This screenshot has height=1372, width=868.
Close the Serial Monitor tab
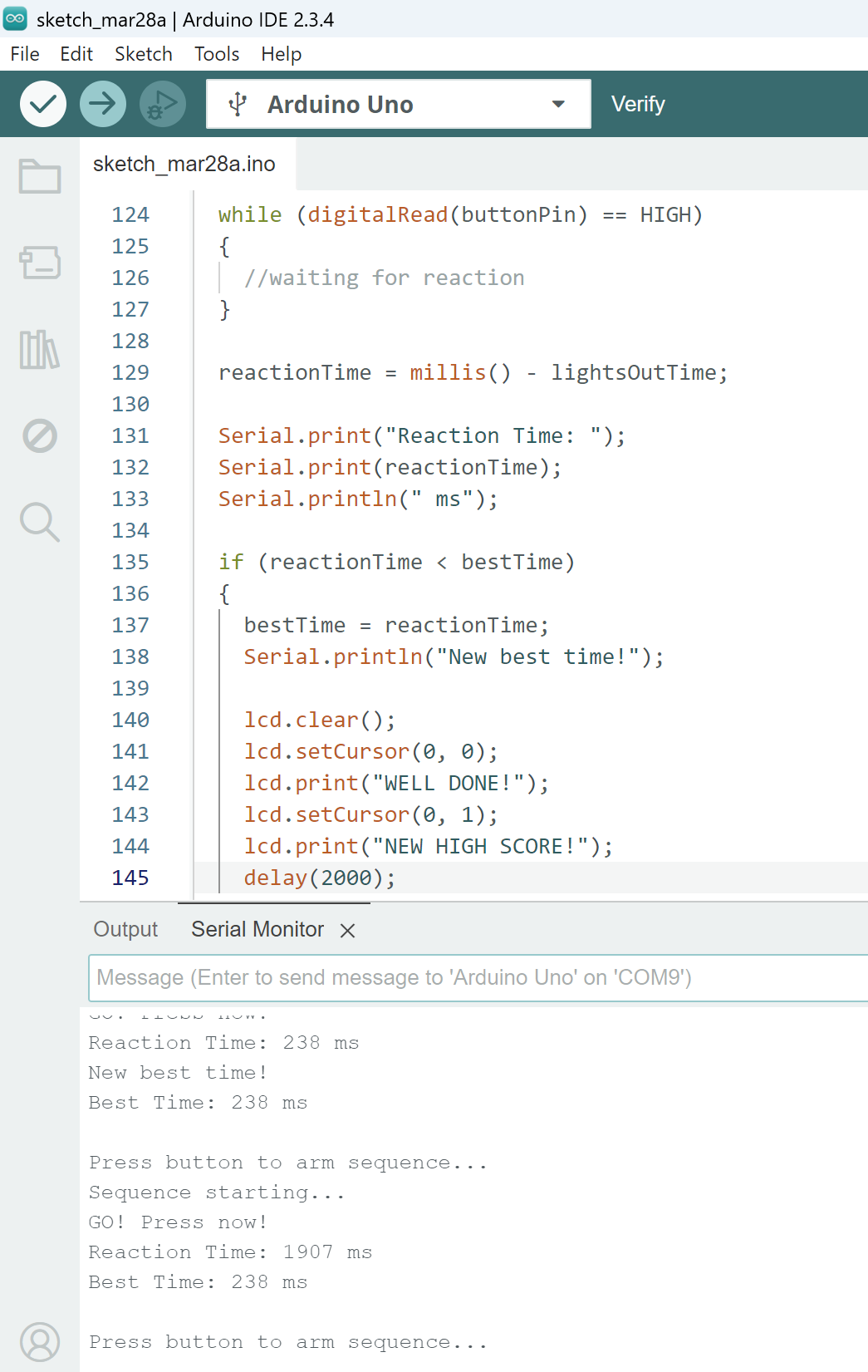coord(348,931)
